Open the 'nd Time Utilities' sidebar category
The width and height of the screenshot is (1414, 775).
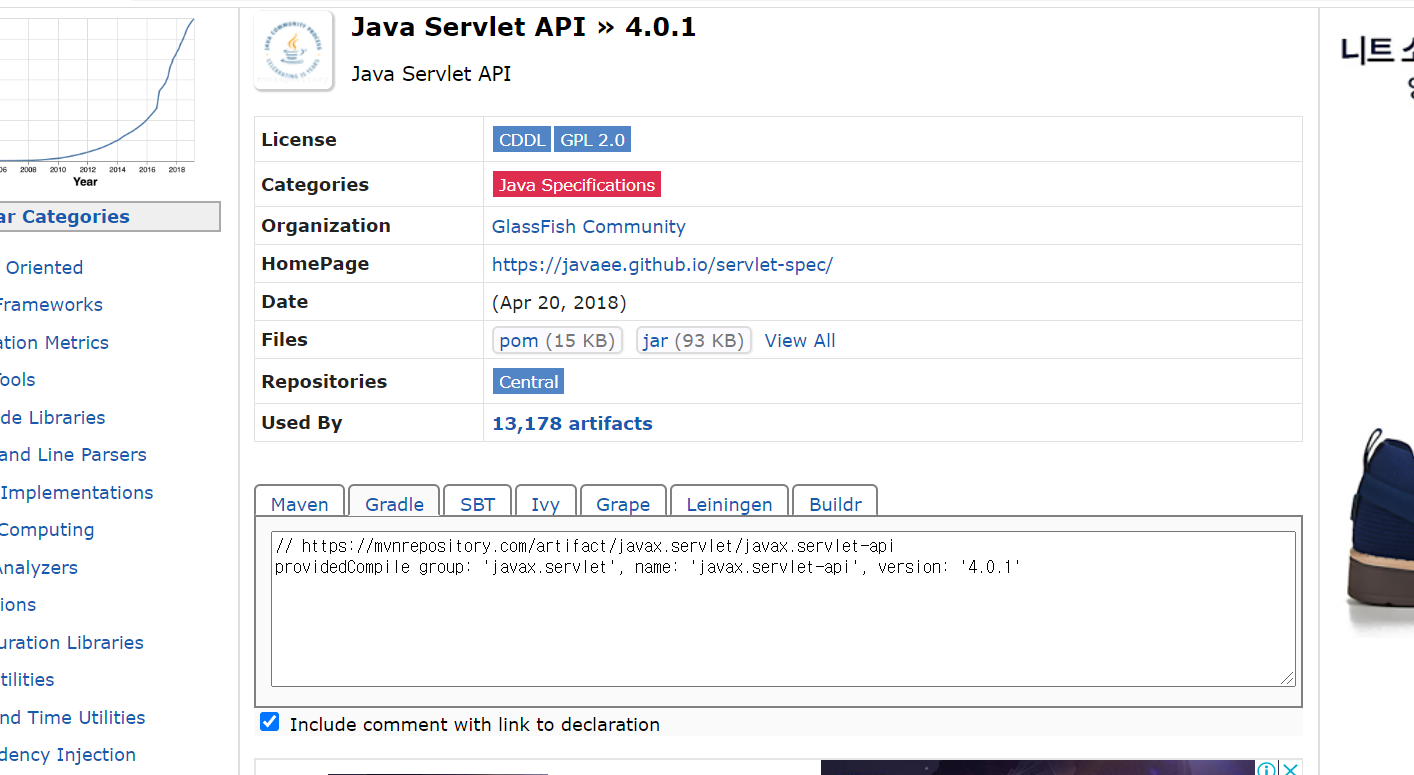point(72,718)
